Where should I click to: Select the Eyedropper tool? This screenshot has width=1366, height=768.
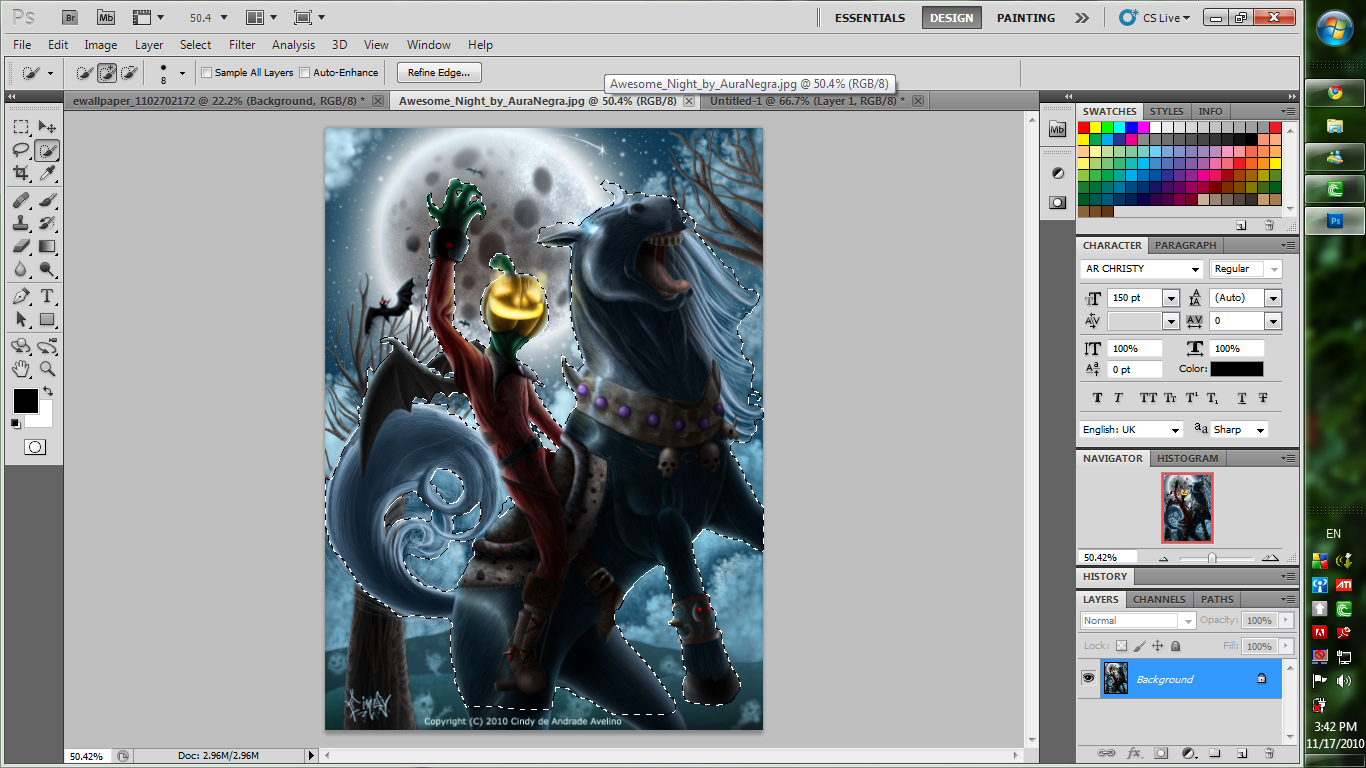tap(47, 174)
